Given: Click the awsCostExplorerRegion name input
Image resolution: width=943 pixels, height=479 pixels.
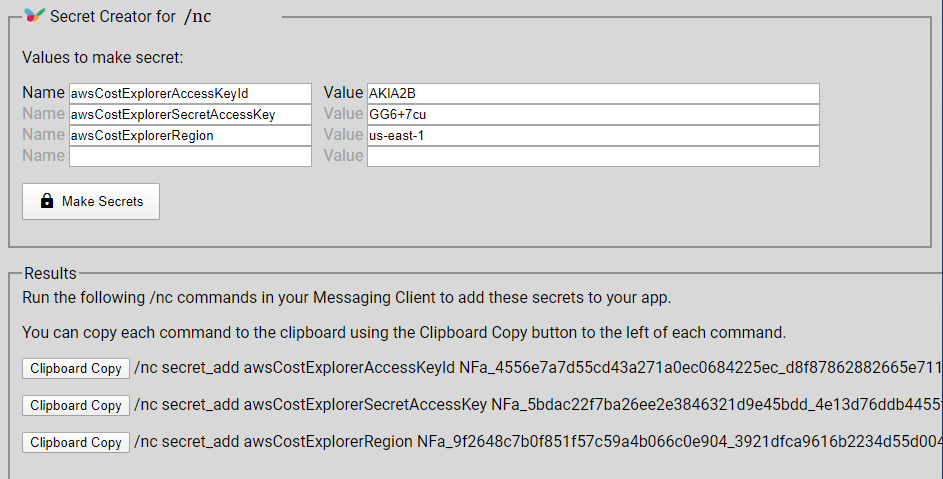Looking at the screenshot, I should coord(190,135).
